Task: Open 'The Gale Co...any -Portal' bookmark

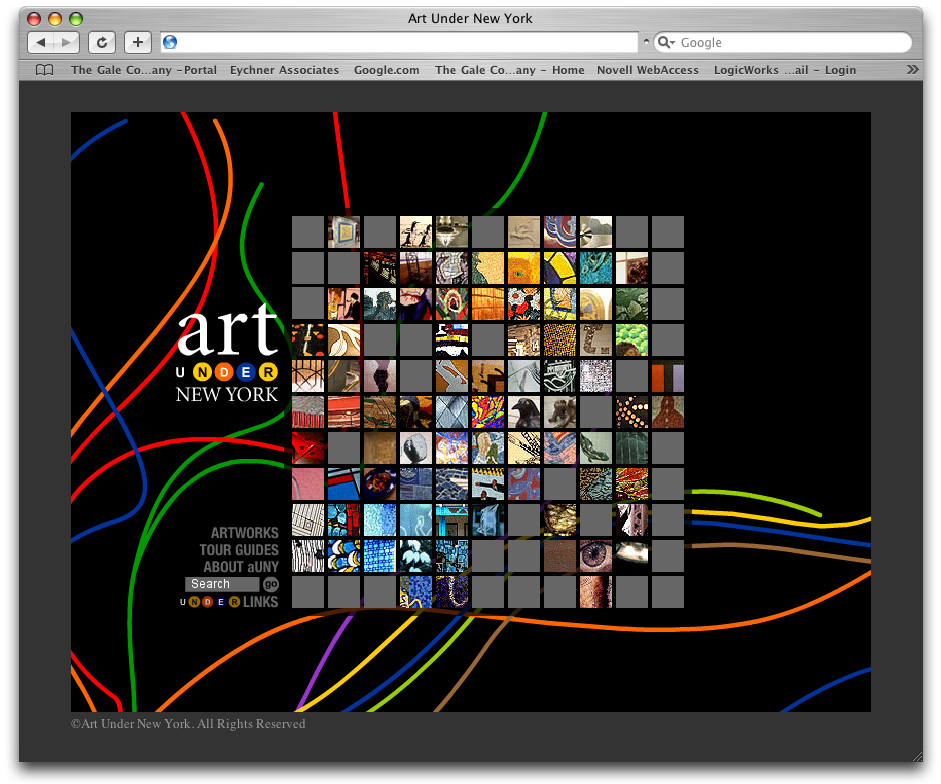Action: click(143, 70)
